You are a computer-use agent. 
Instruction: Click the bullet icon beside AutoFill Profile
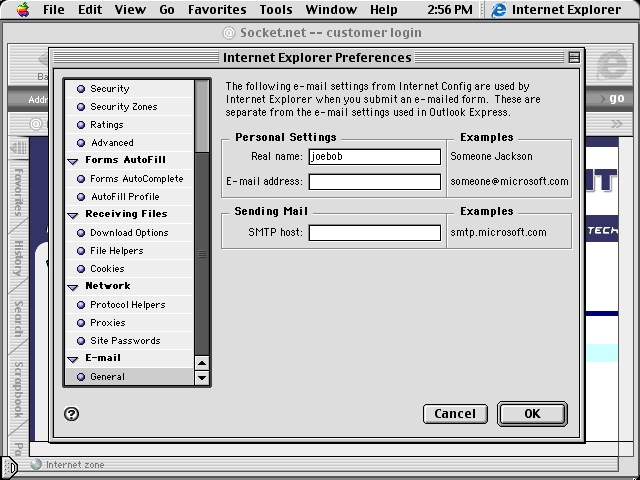81,197
